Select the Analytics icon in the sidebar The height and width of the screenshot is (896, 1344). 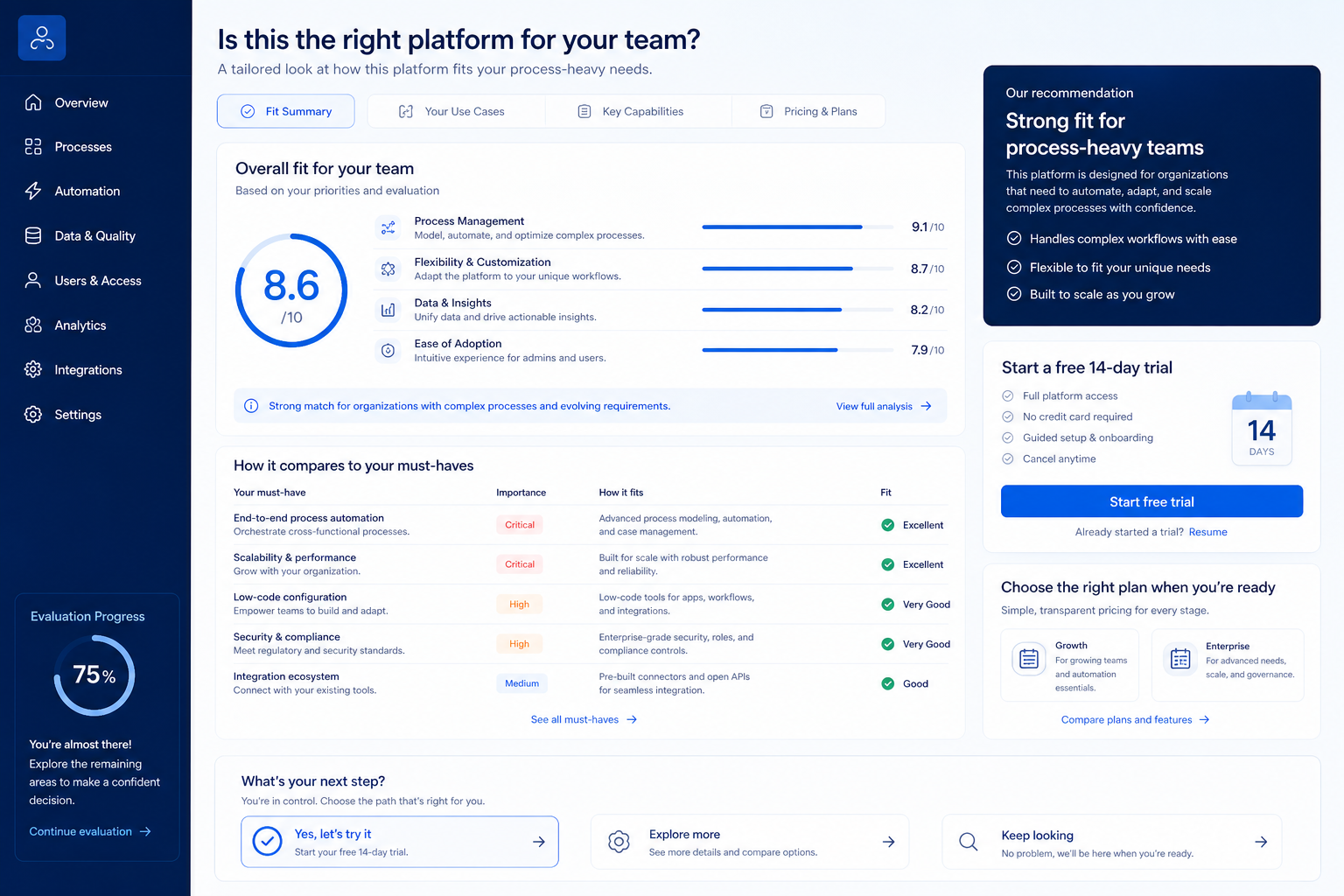[x=33, y=325]
